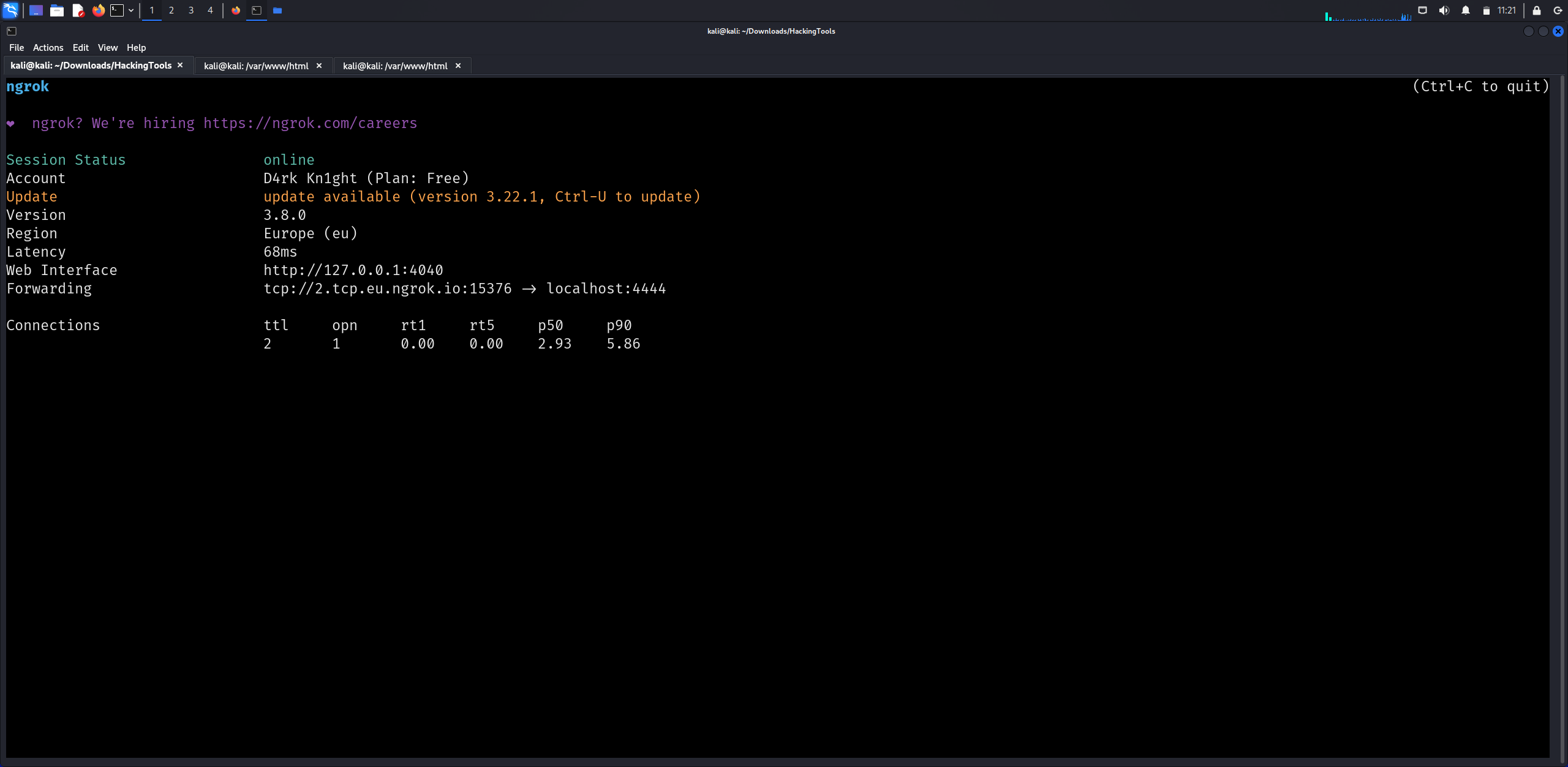
Task: Click the '(Ctrl+C to quit)' text
Action: [1481, 87]
